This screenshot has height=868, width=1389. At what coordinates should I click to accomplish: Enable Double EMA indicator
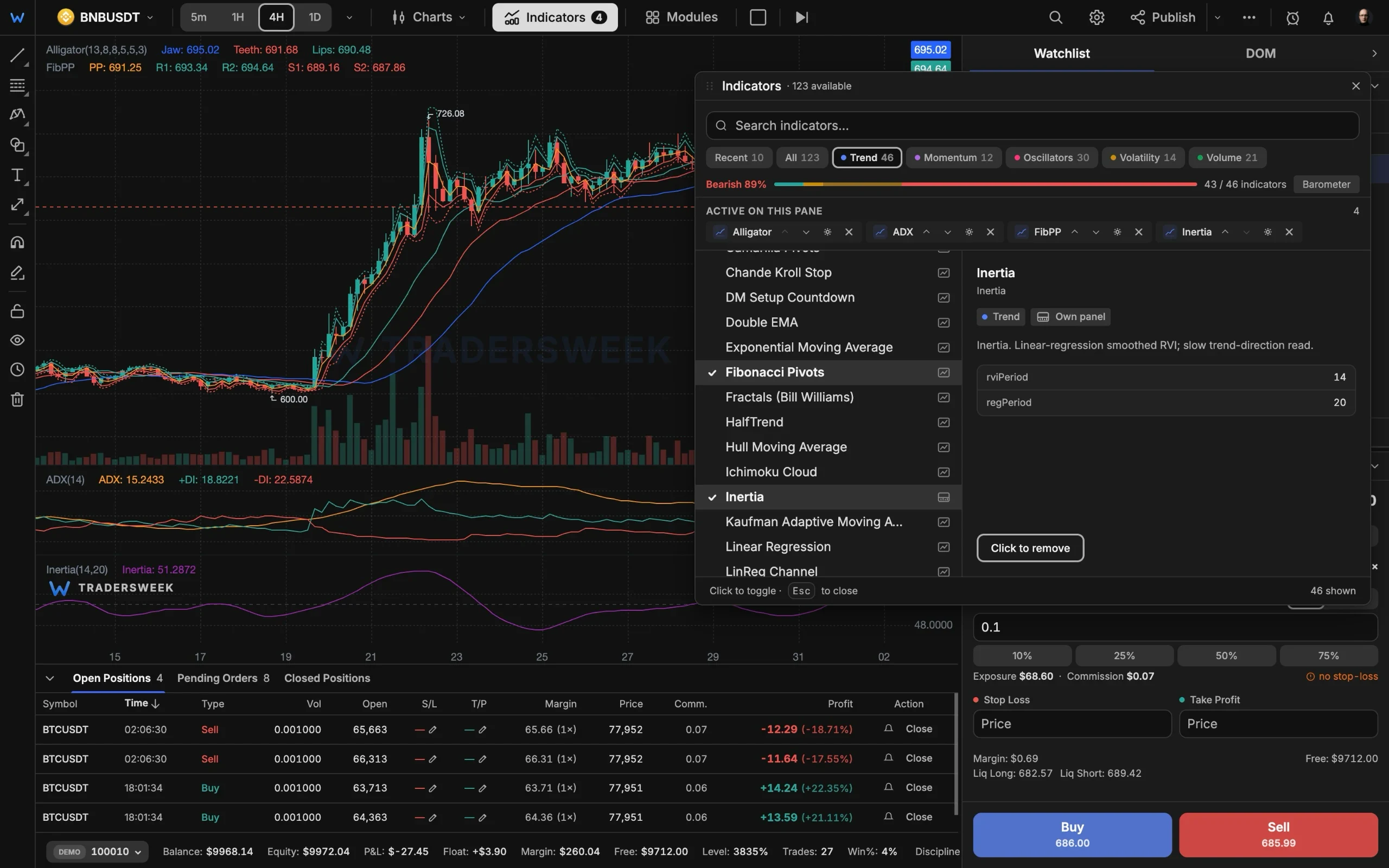[x=827, y=323]
